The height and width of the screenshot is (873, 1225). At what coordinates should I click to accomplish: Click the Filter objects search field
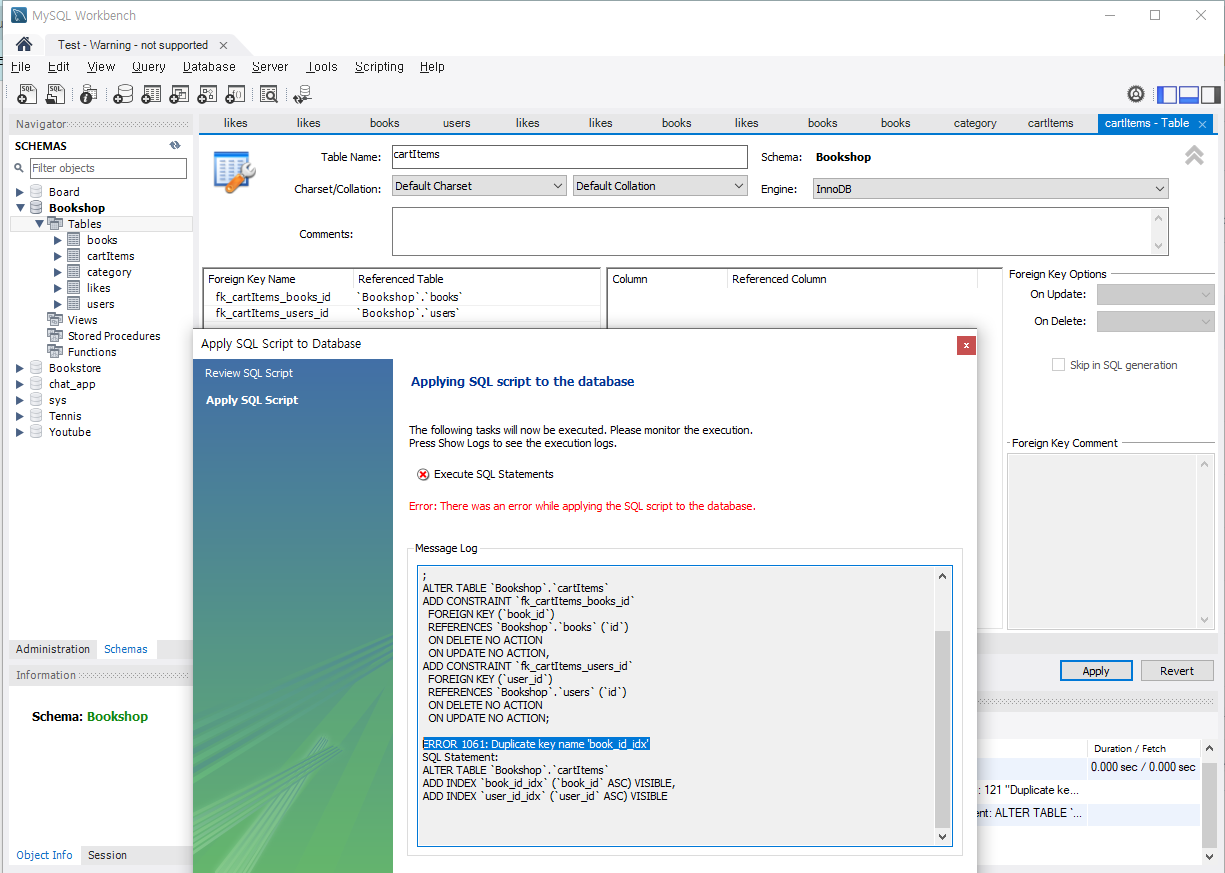tap(108, 168)
